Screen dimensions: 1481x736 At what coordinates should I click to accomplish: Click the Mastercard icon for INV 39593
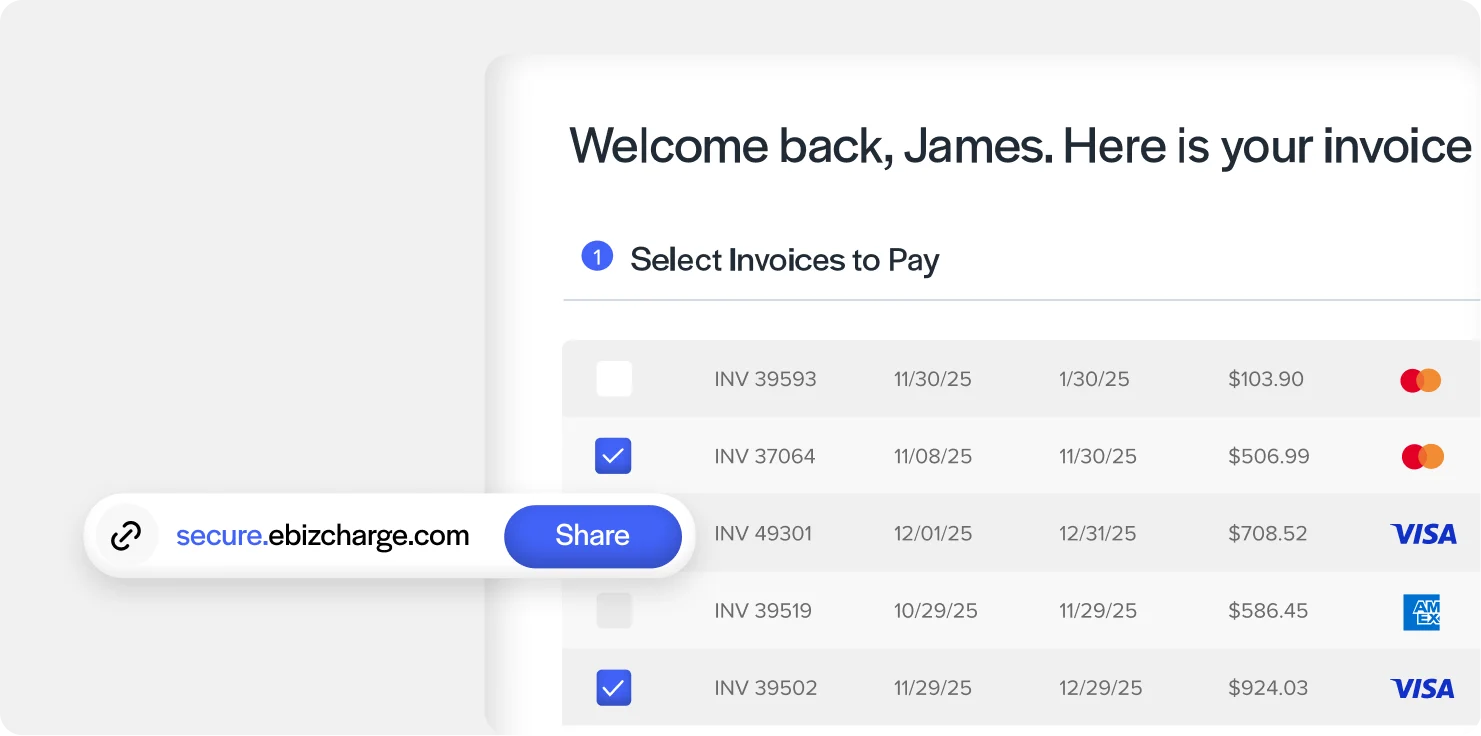coord(1421,380)
